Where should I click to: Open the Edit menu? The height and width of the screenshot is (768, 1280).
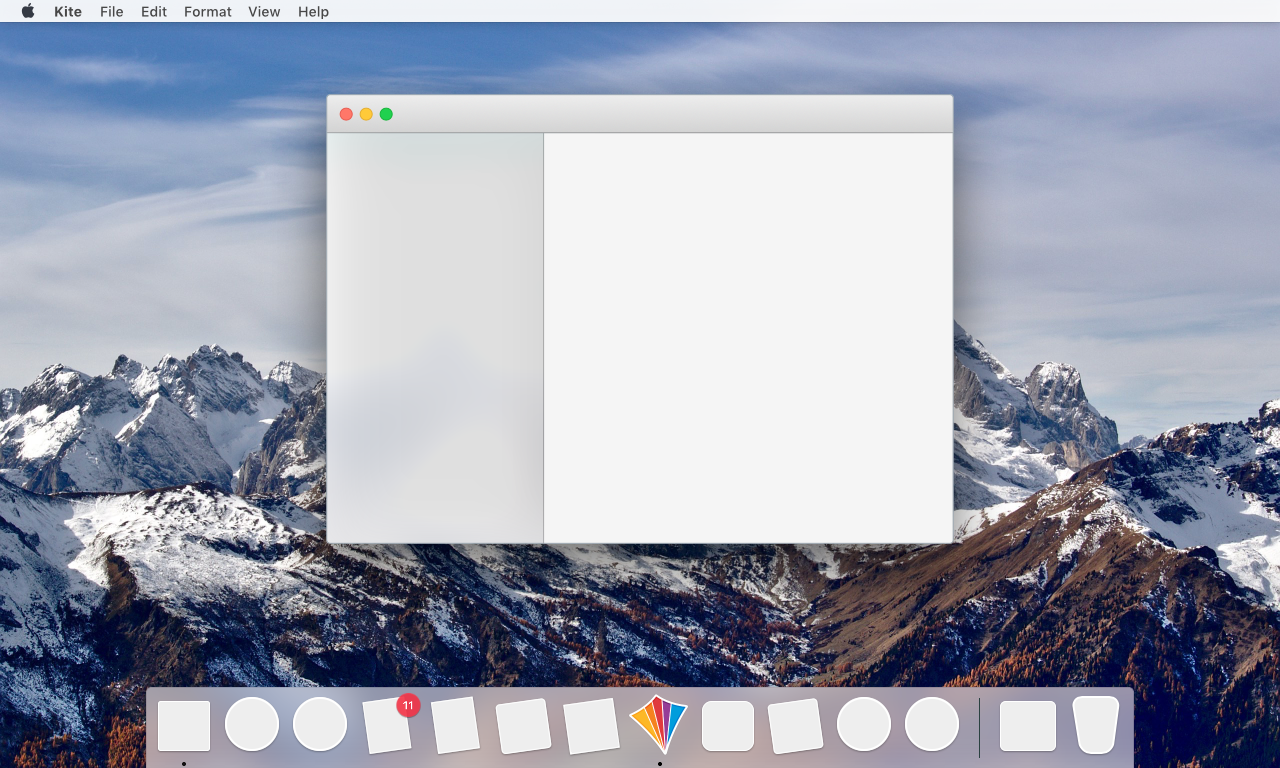pyautogui.click(x=154, y=11)
